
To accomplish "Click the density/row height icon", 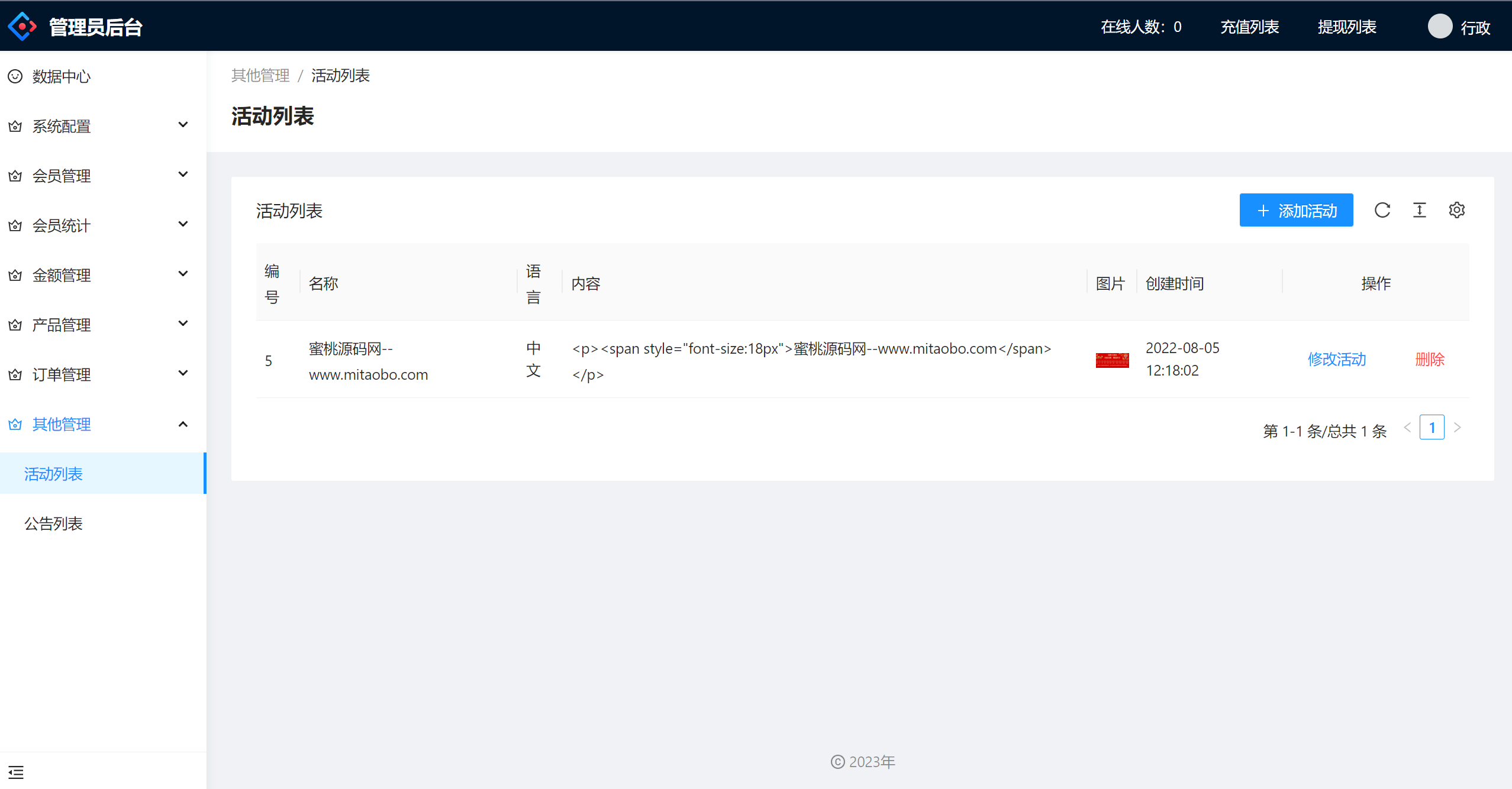I will pos(1419,211).
